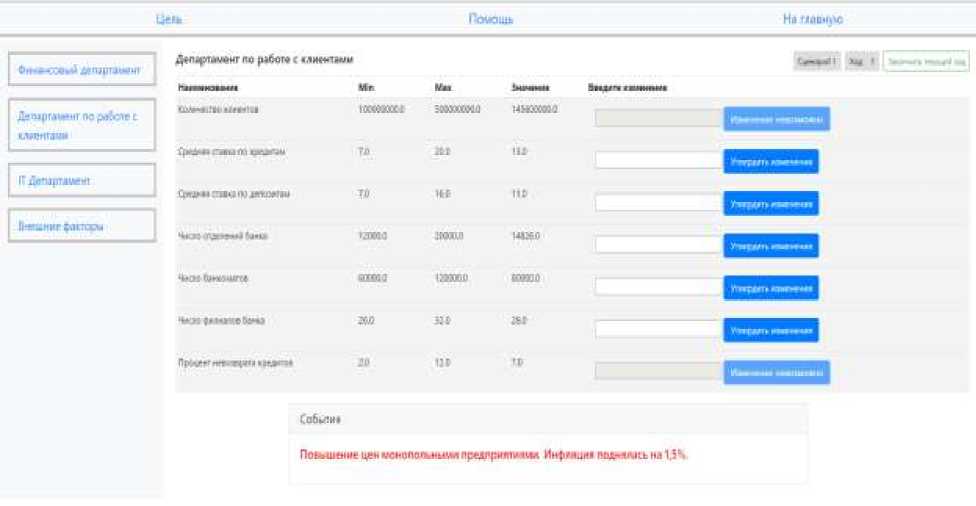Focus the Число отделений банка input field
Viewport: 976px width, 506px height.
coord(657,244)
